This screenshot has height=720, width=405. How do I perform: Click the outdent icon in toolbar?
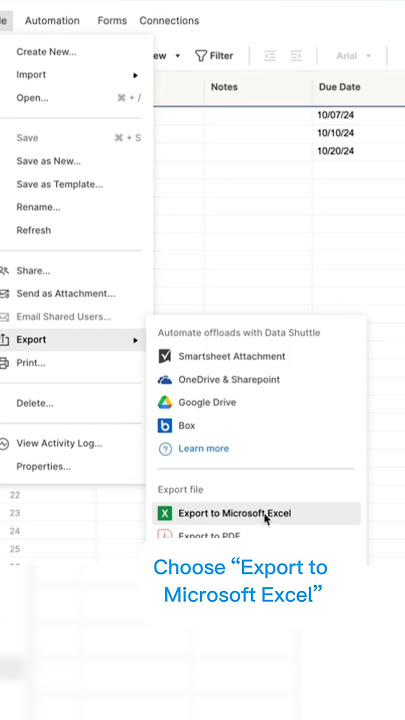[x=270, y=56]
